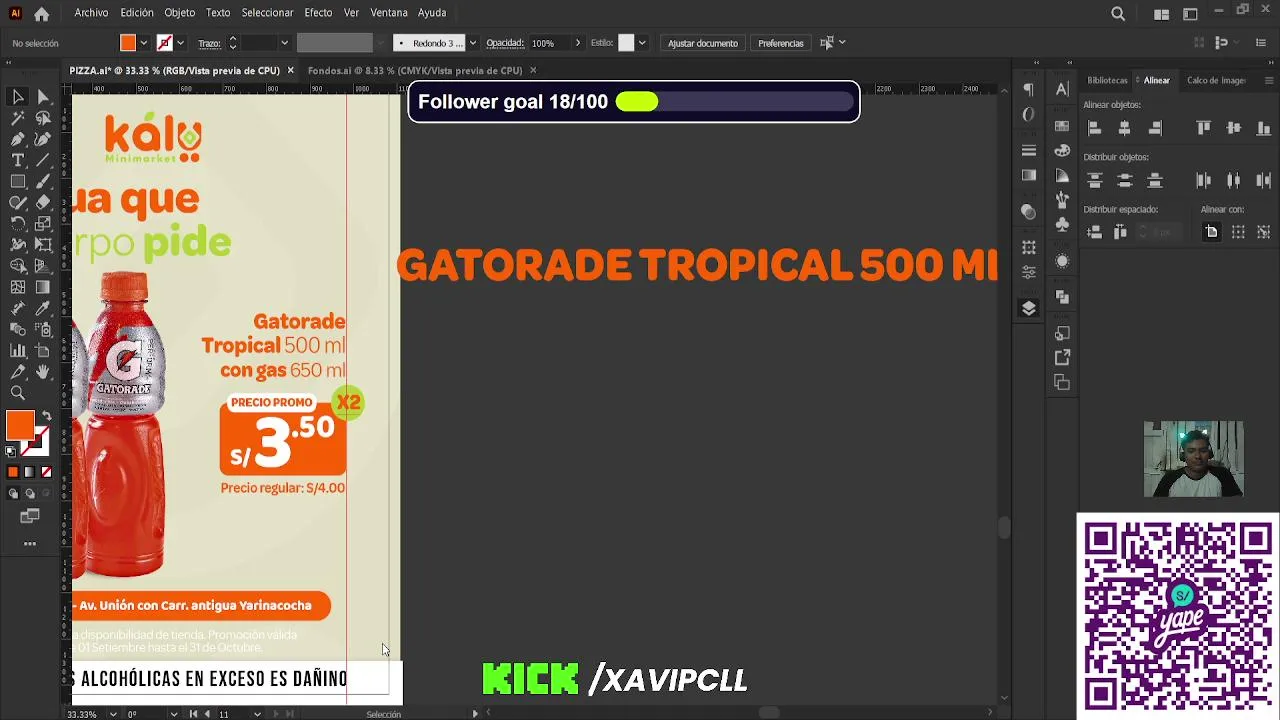Select the Direct Selection tool
Image resolution: width=1280 pixels, height=720 pixels.
[x=43, y=97]
